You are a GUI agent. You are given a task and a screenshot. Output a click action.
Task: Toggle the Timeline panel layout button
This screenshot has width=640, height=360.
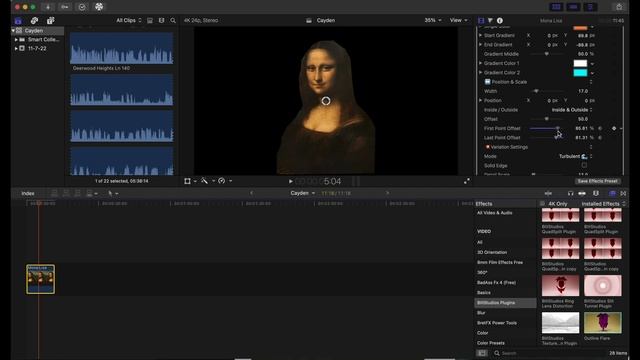573,7
